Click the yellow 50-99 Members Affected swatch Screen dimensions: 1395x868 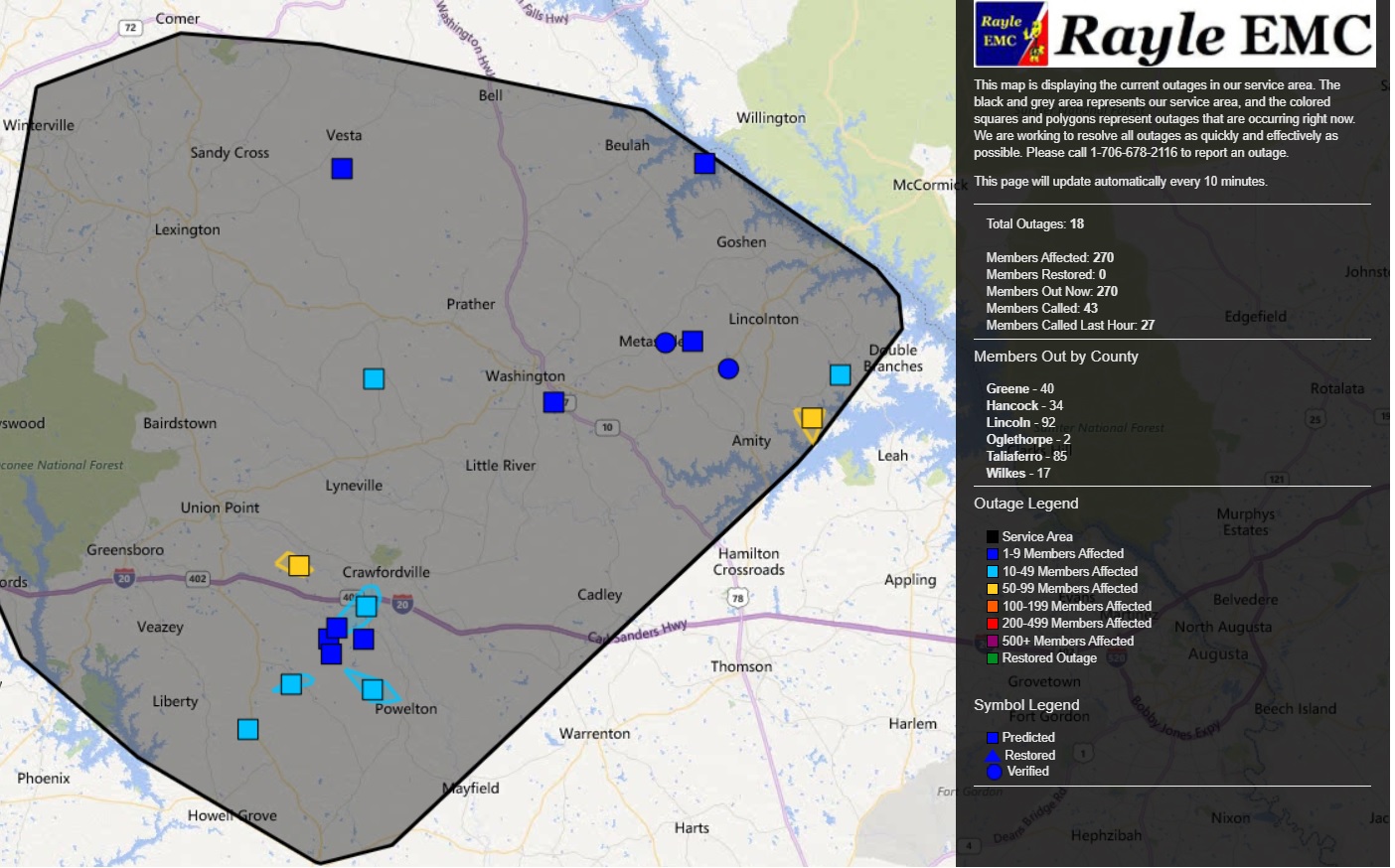(x=992, y=589)
